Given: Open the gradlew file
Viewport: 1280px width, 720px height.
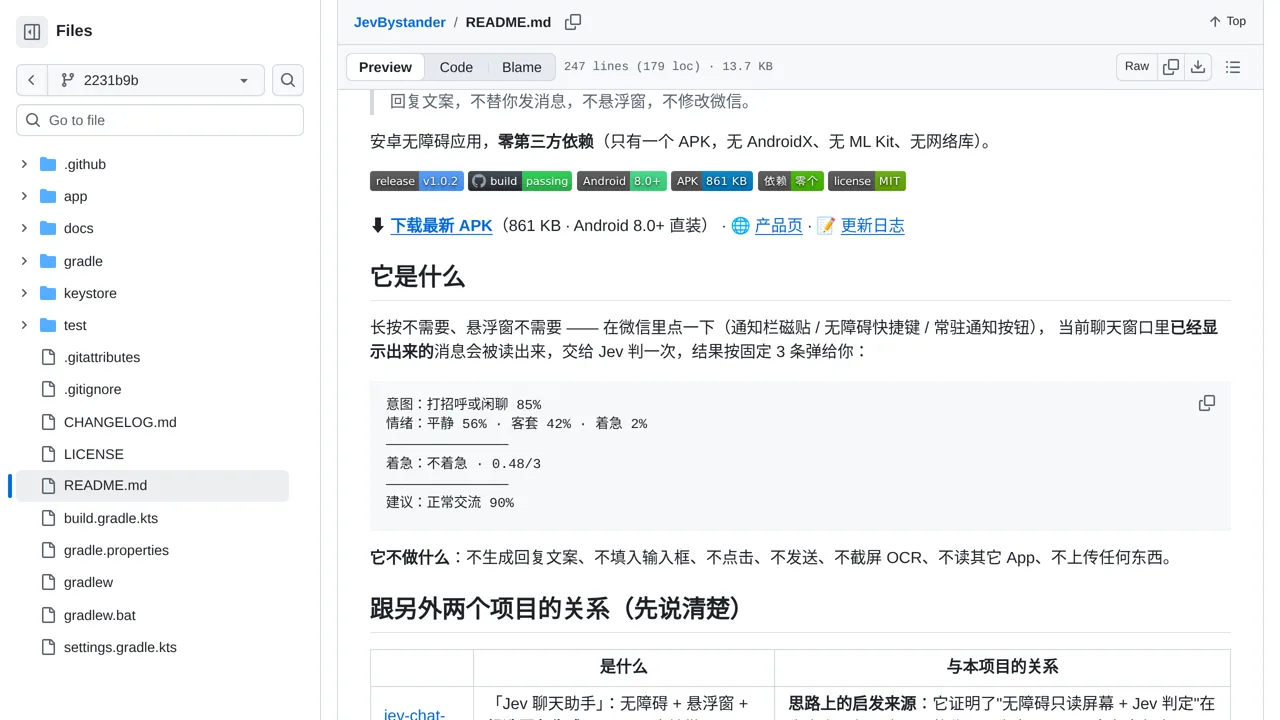Looking at the screenshot, I should pyautogui.click(x=88, y=582).
